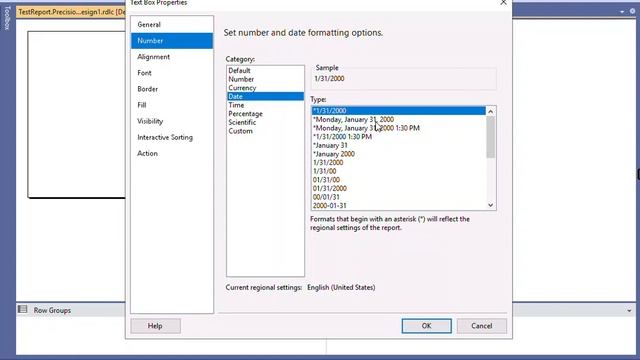Select the 01/31/00 format
The height and width of the screenshot is (360, 640).
coord(398,180)
